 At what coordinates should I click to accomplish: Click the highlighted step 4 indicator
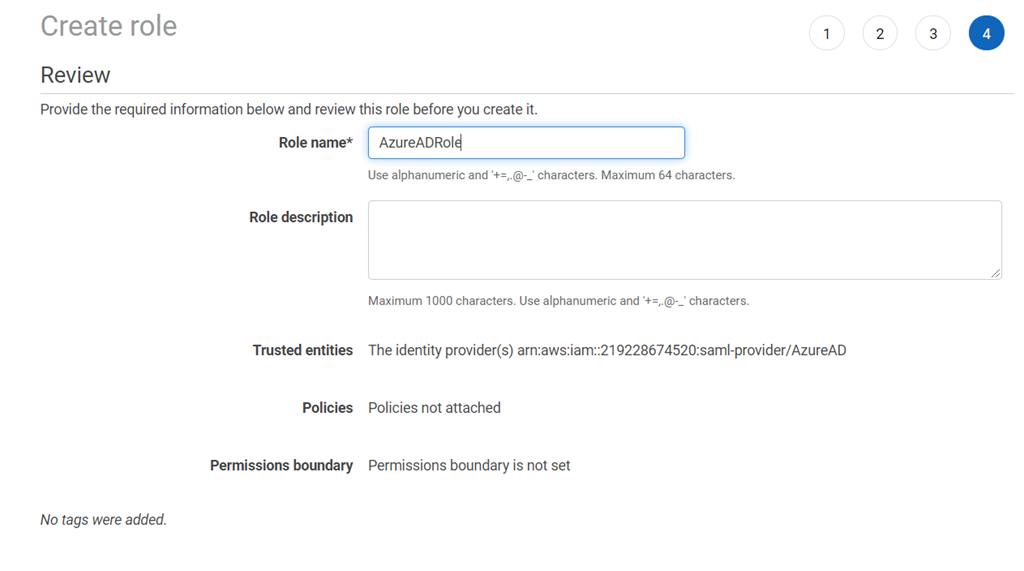pyautogui.click(x=986, y=34)
